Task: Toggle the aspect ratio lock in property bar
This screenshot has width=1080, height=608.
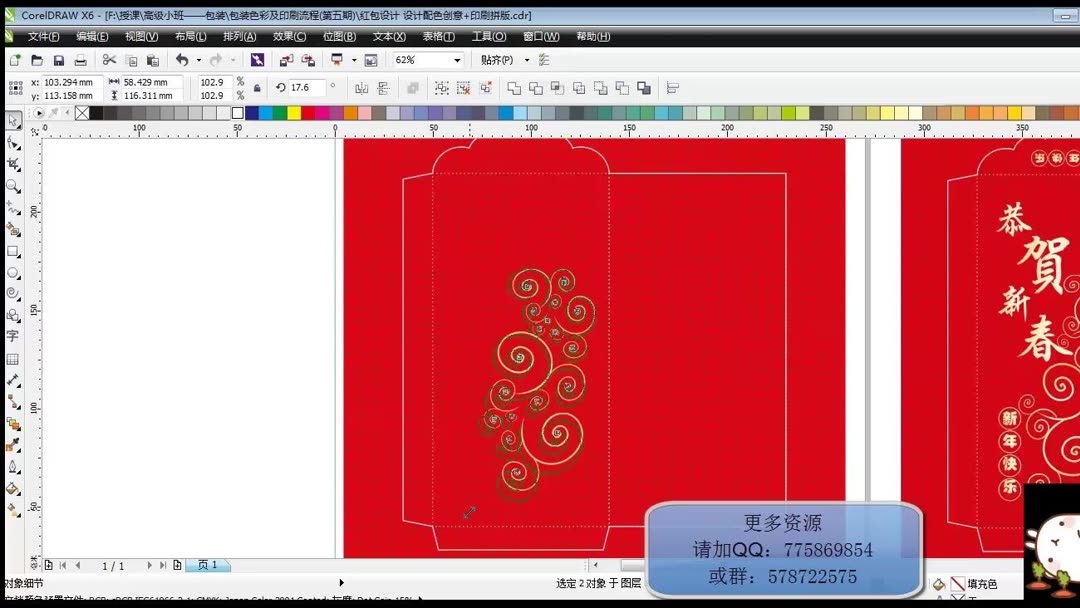Action: point(257,87)
